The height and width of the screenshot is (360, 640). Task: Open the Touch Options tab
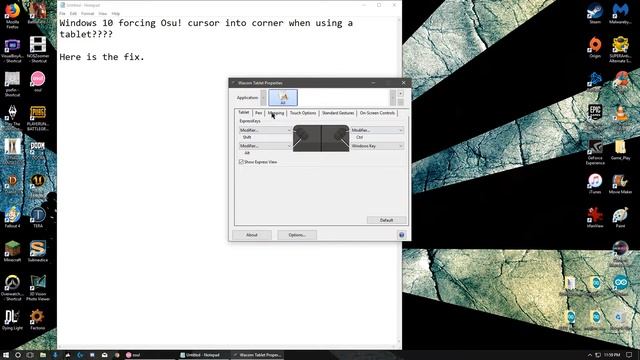303,113
